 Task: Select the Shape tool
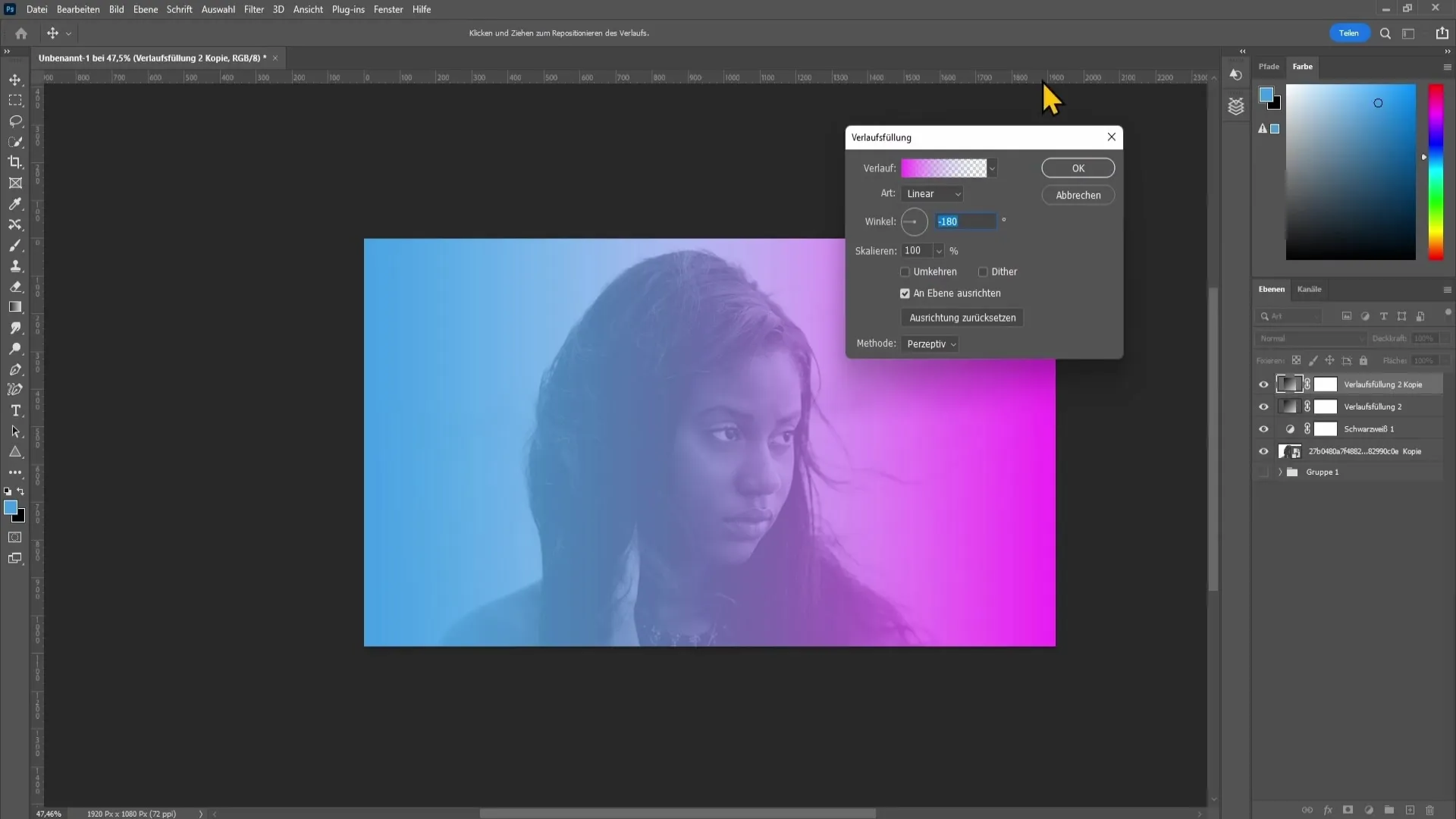tap(15, 452)
